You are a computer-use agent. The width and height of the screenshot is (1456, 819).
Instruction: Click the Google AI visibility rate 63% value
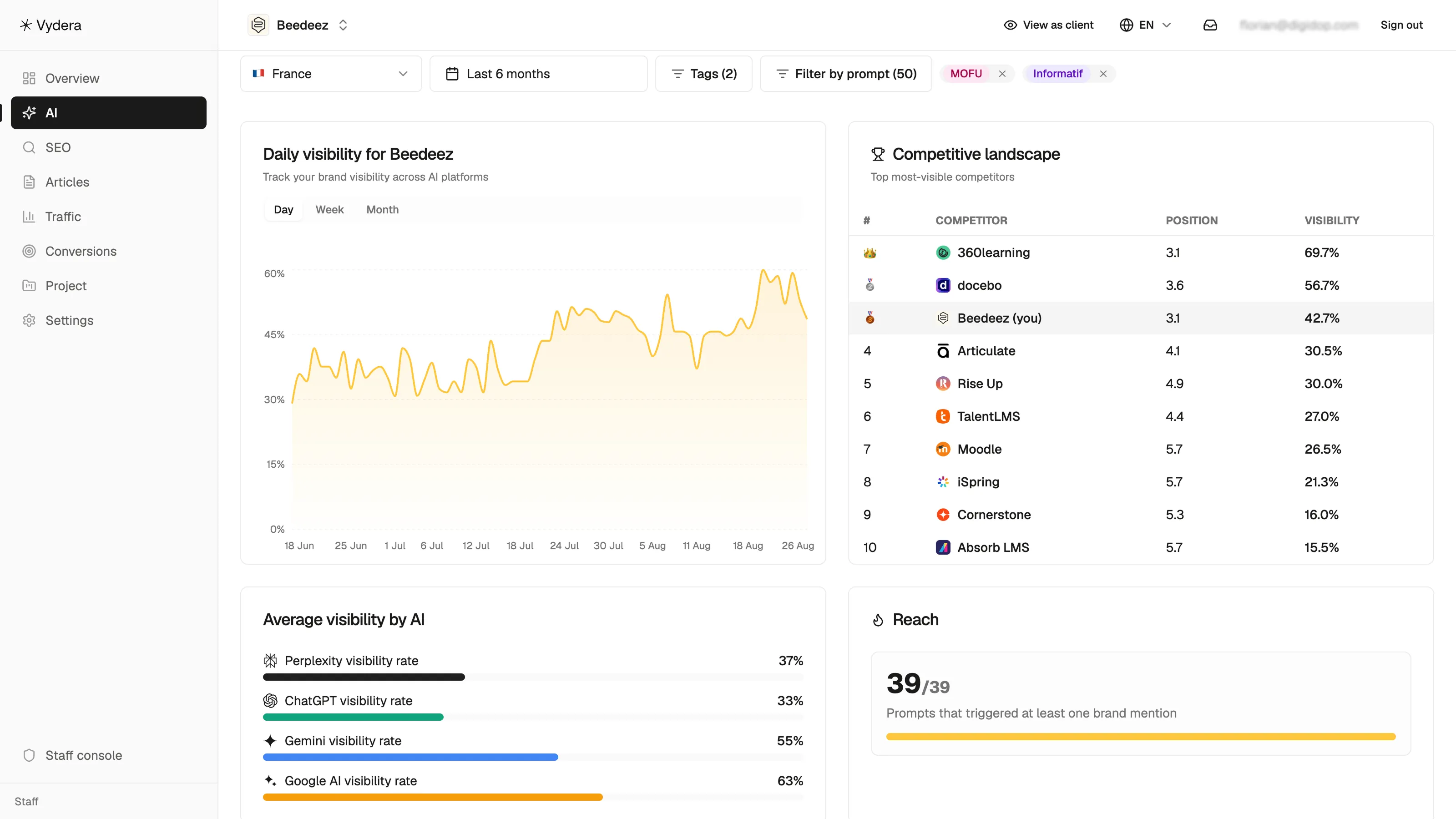pyautogui.click(x=789, y=781)
